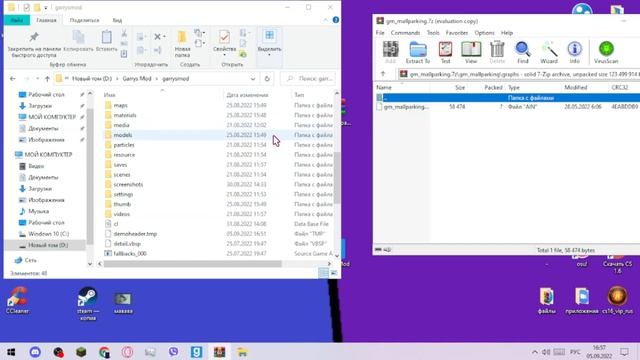
Task: Launch the Wizard wand in WinRAR
Action: pos(549,52)
